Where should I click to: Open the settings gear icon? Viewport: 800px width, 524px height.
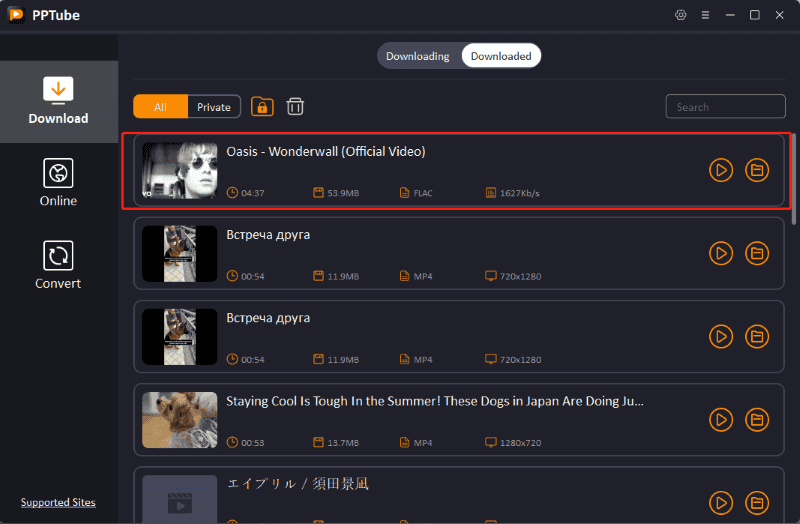click(x=681, y=15)
